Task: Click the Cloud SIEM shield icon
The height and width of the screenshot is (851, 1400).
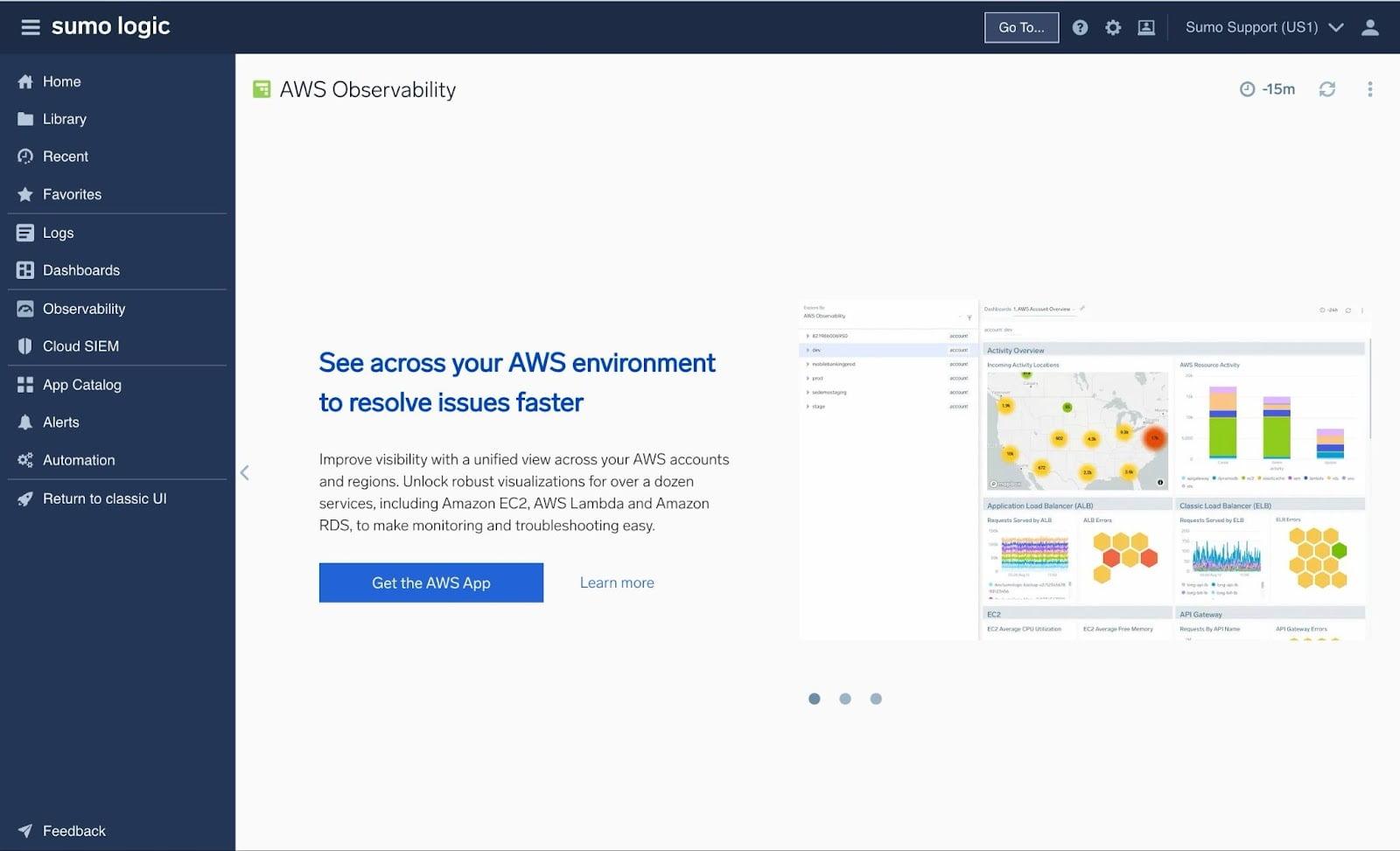Action: [25, 346]
